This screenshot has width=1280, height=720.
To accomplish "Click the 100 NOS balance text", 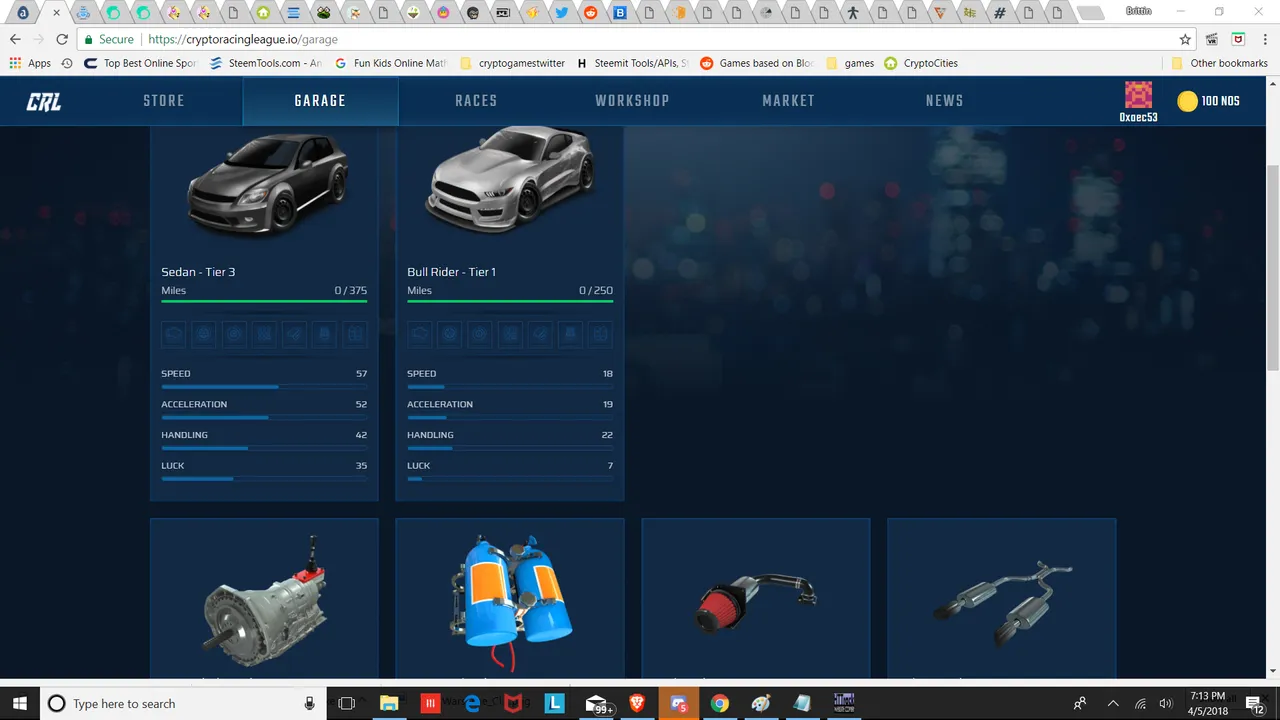I will (x=1220, y=101).
